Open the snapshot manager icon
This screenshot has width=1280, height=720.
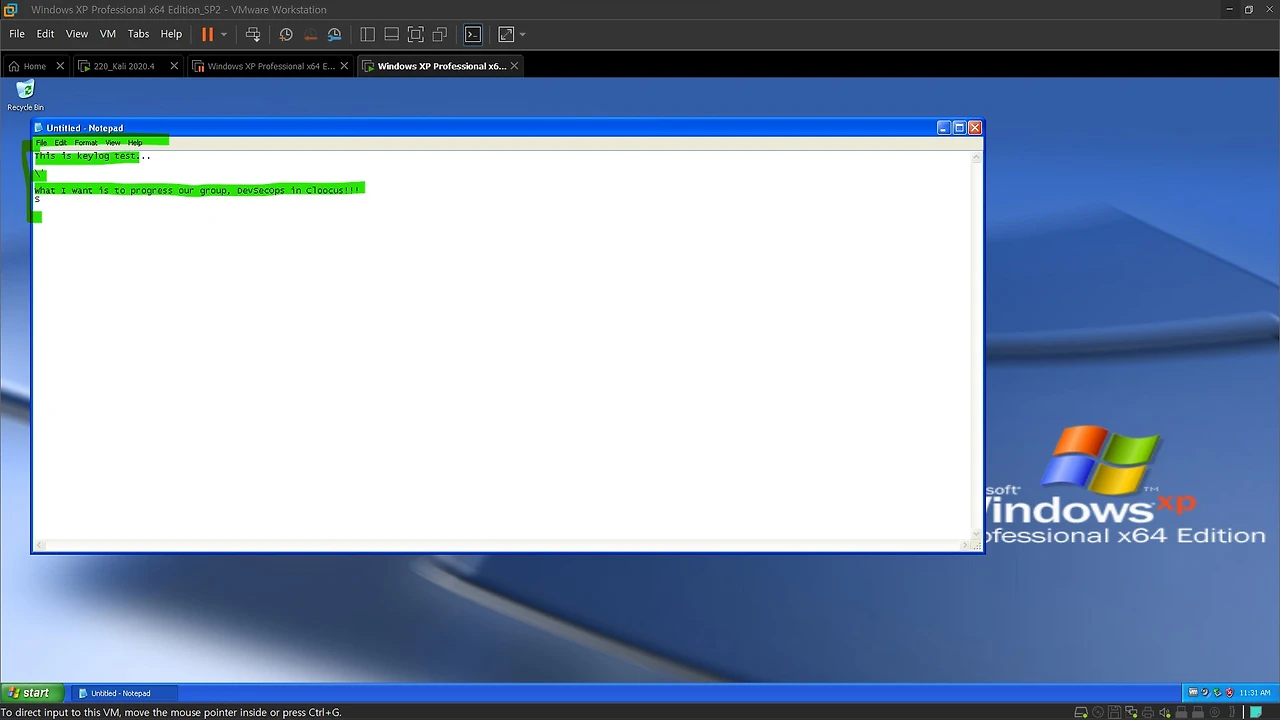334,34
